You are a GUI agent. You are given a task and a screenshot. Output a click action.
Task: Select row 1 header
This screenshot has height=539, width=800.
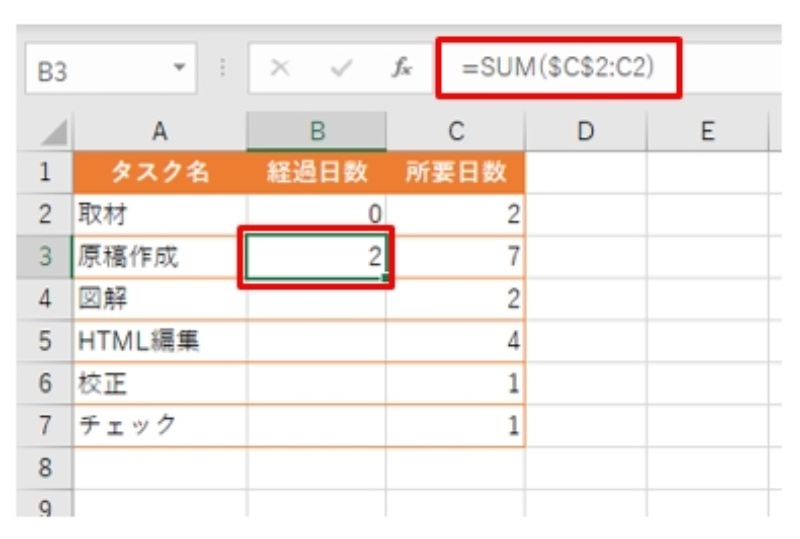(44, 172)
